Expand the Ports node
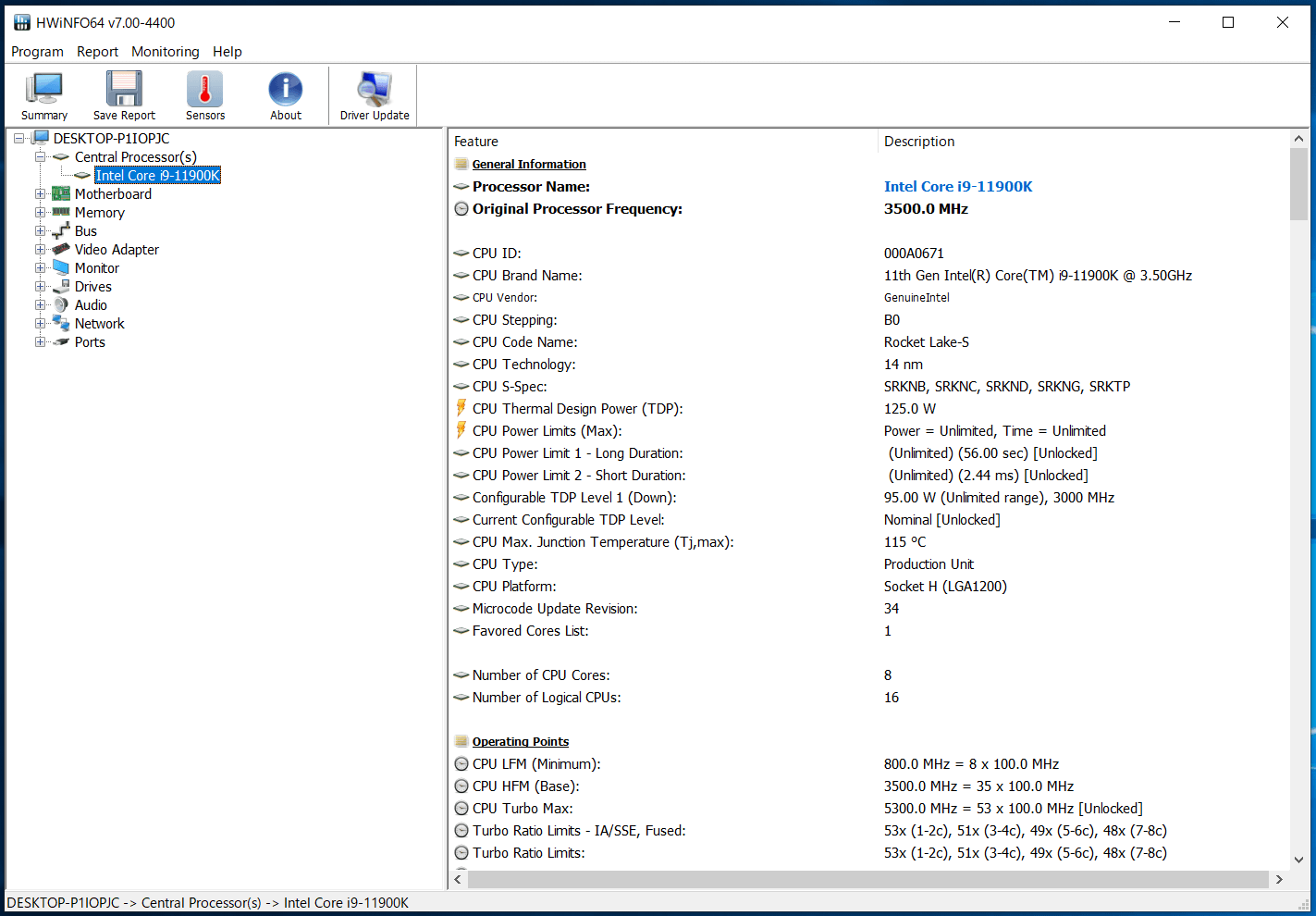 point(40,341)
